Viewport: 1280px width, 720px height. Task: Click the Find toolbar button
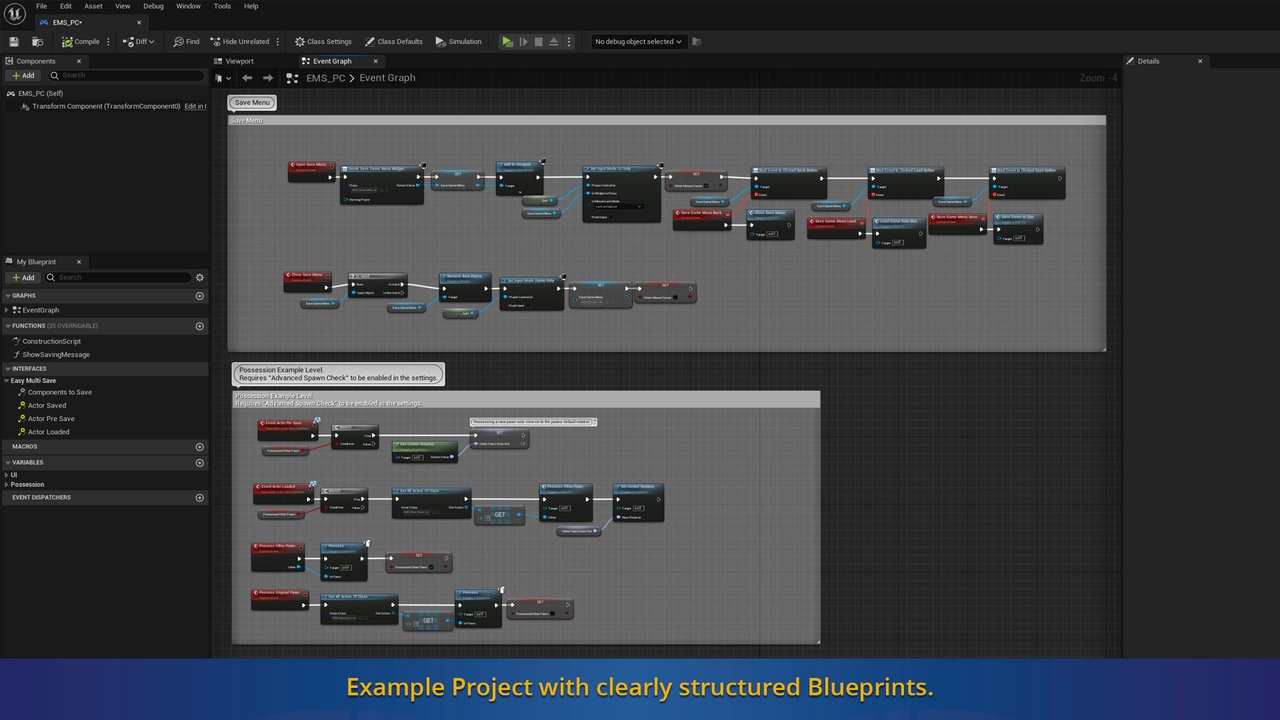pyautogui.click(x=186, y=42)
